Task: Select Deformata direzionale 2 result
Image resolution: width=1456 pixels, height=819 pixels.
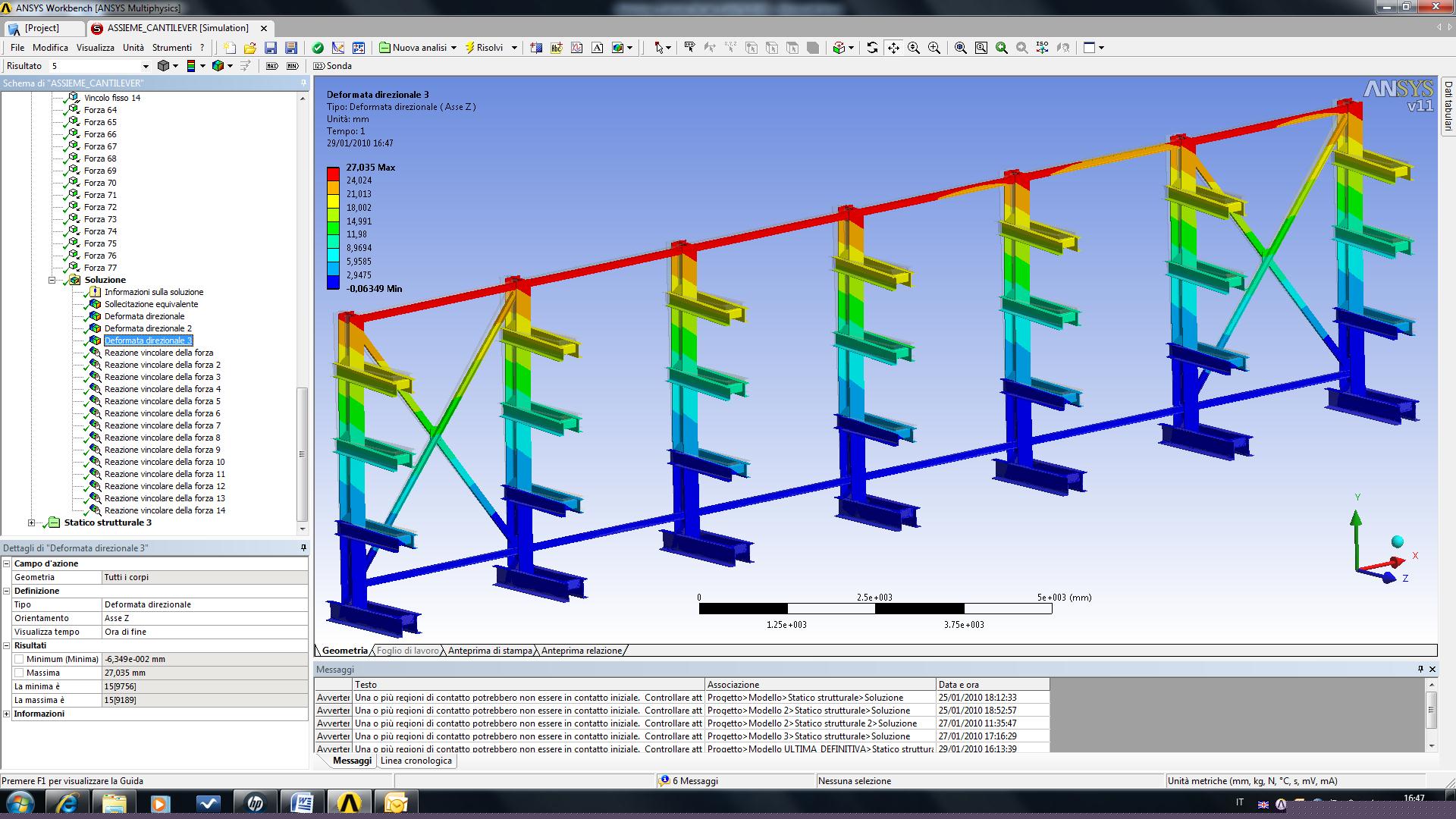Action: pyautogui.click(x=148, y=328)
